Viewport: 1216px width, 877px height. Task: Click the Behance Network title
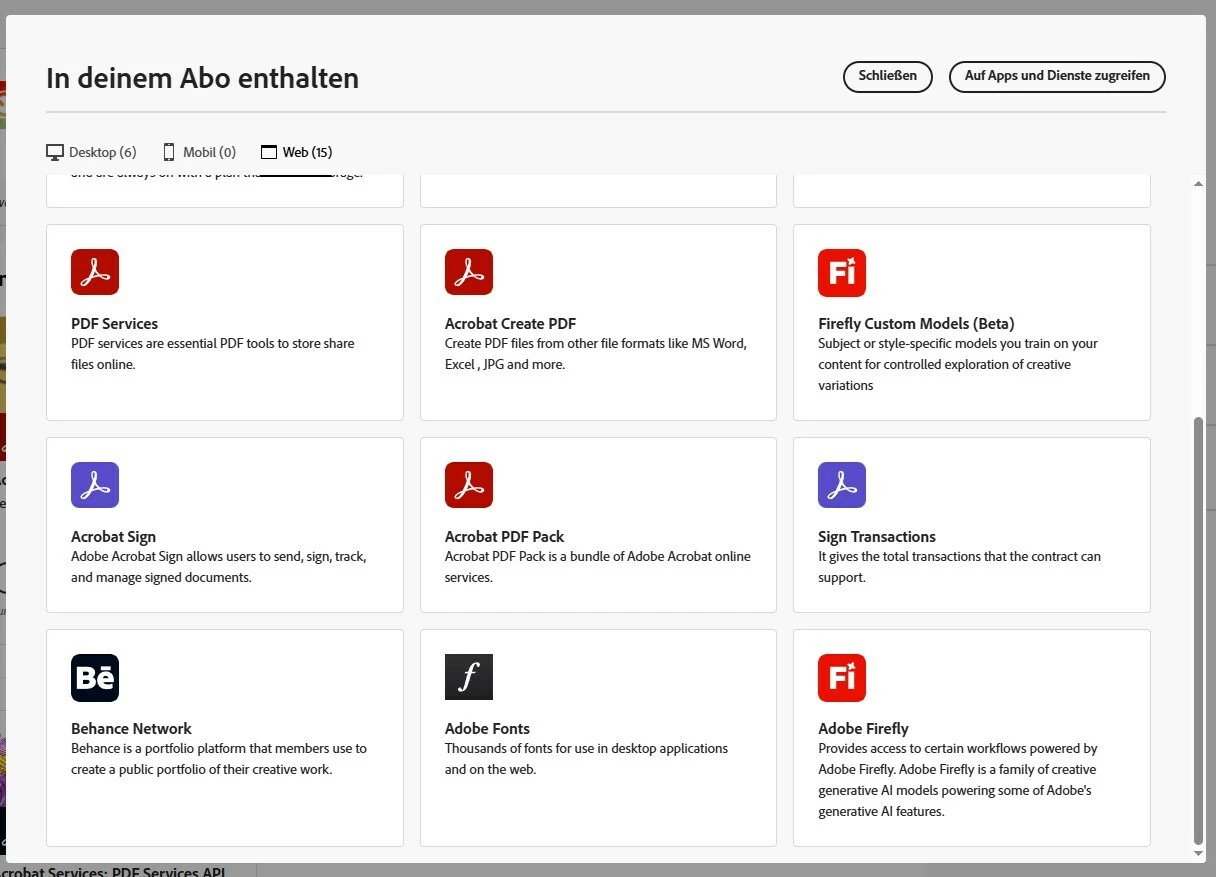(131, 729)
